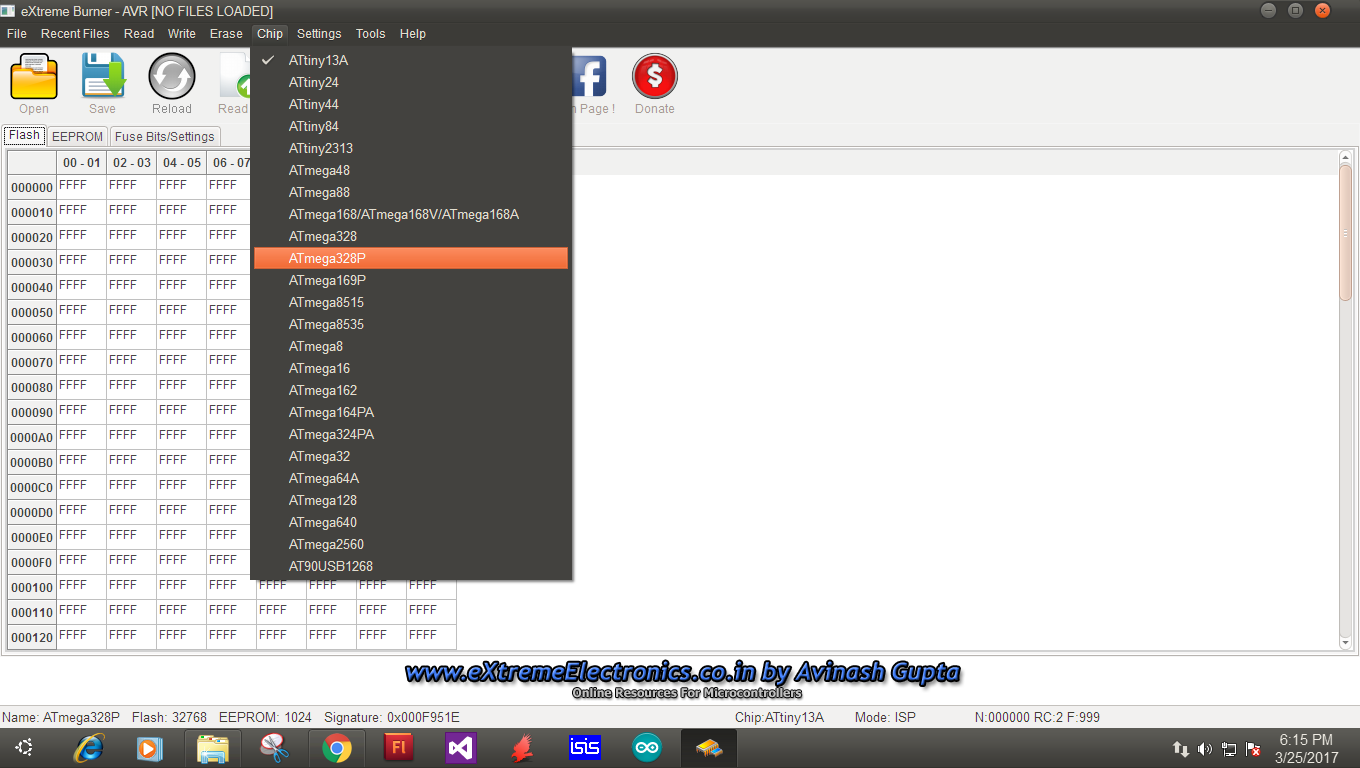Image resolution: width=1360 pixels, height=768 pixels.
Task: Open the Read menu
Action: (139, 33)
